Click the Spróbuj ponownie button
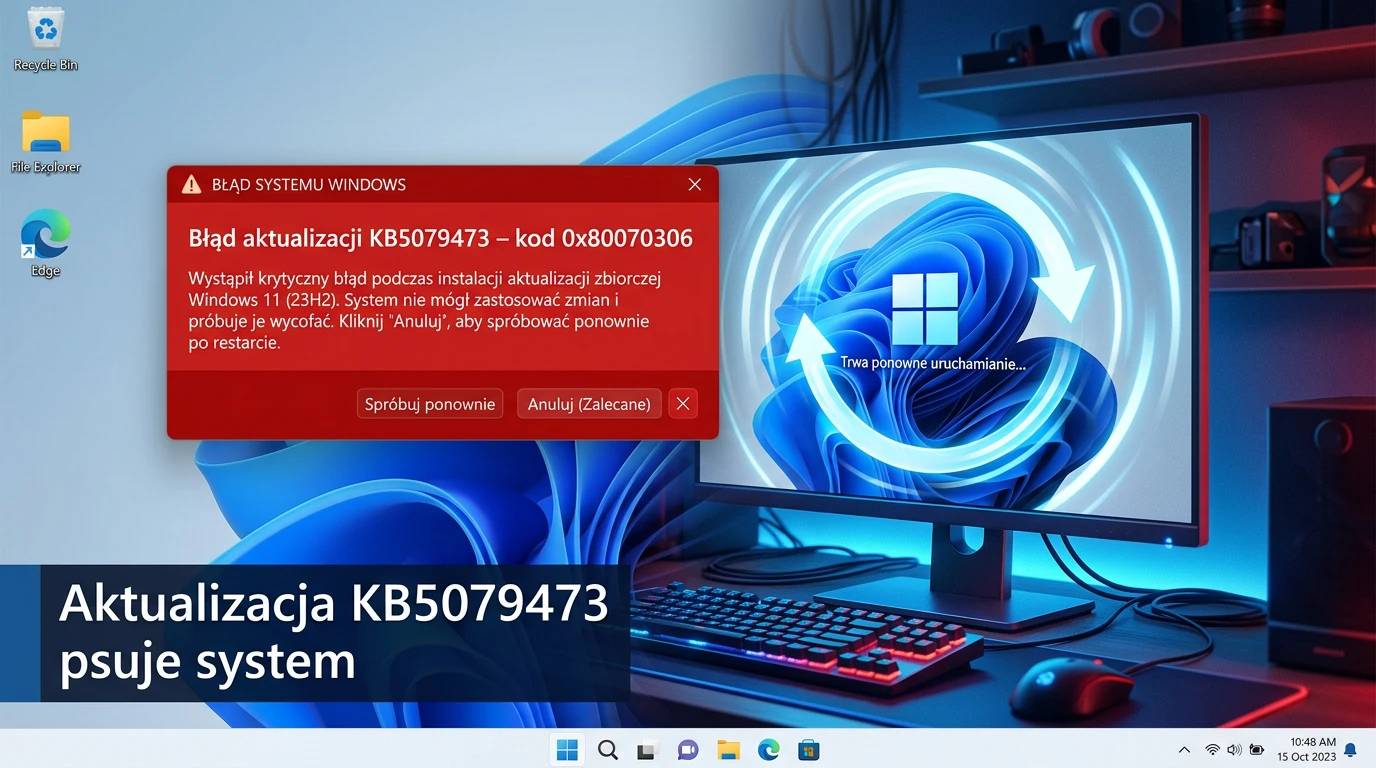The width and height of the screenshot is (1376, 768). click(430, 404)
